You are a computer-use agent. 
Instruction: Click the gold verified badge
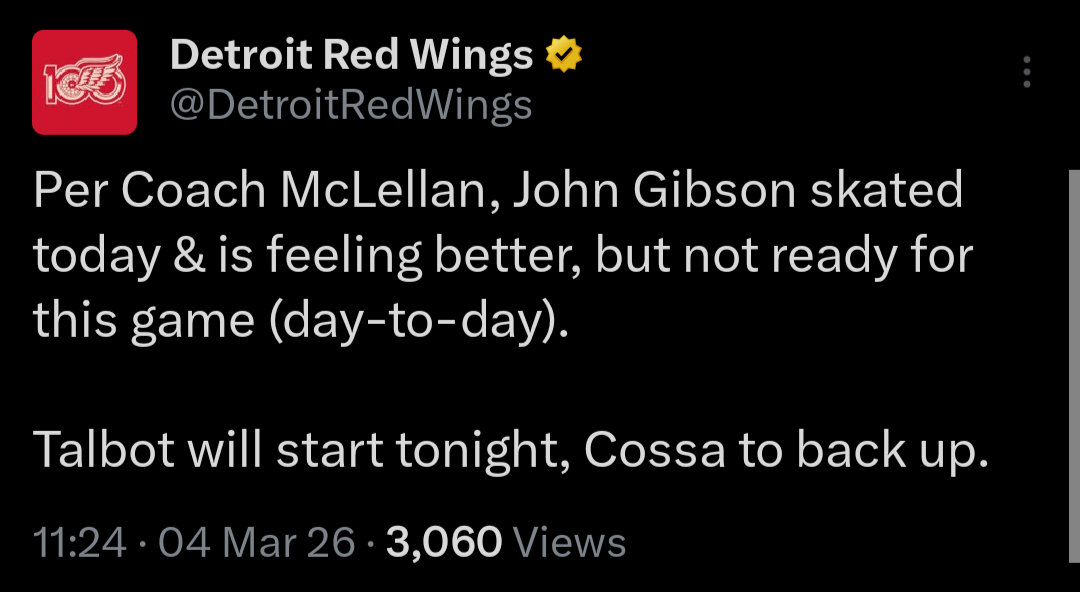[565, 57]
